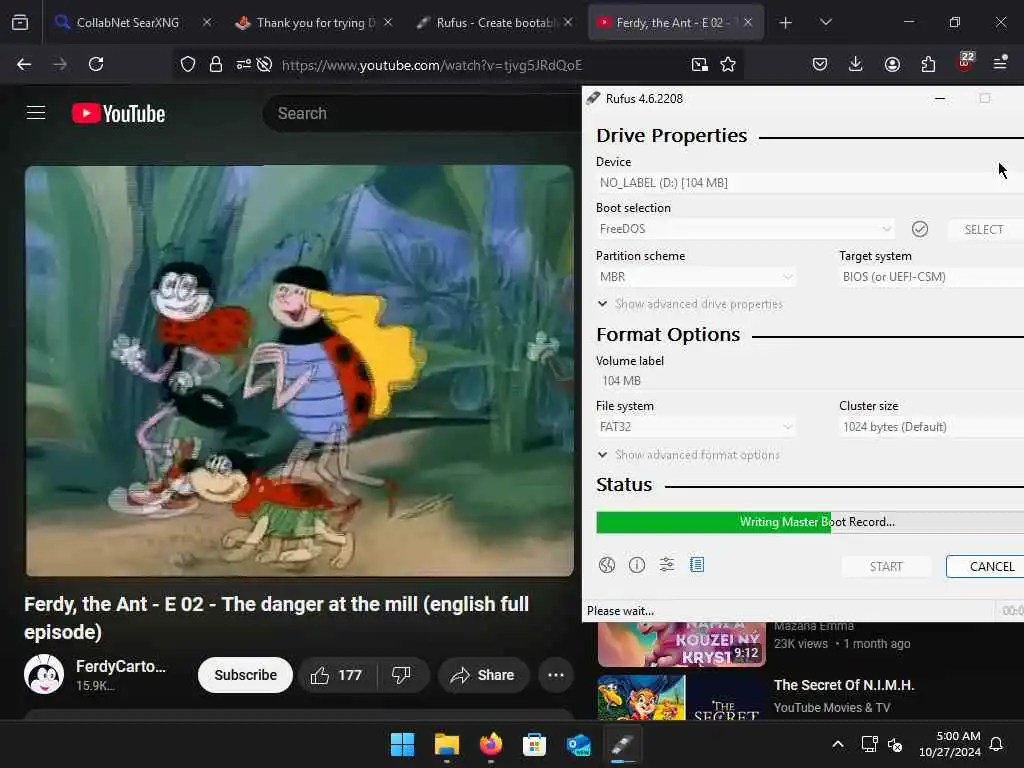Image resolution: width=1024 pixels, height=768 pixels.
Task: Open Target system BIOS (or UEFI-CSM) dropdown
Action: [931, 277]
